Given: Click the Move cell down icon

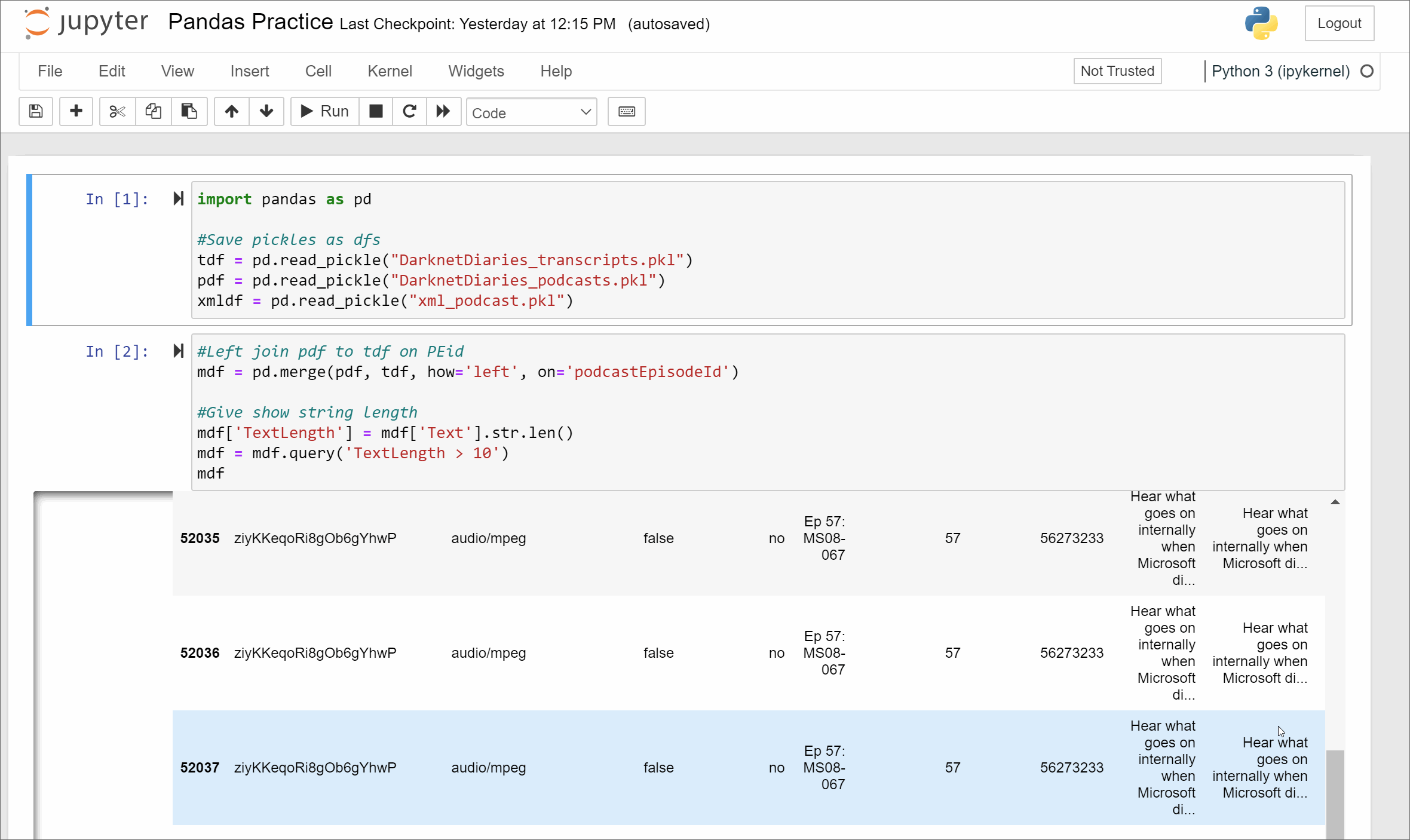Looking at the screenshot, I should 267,111.
